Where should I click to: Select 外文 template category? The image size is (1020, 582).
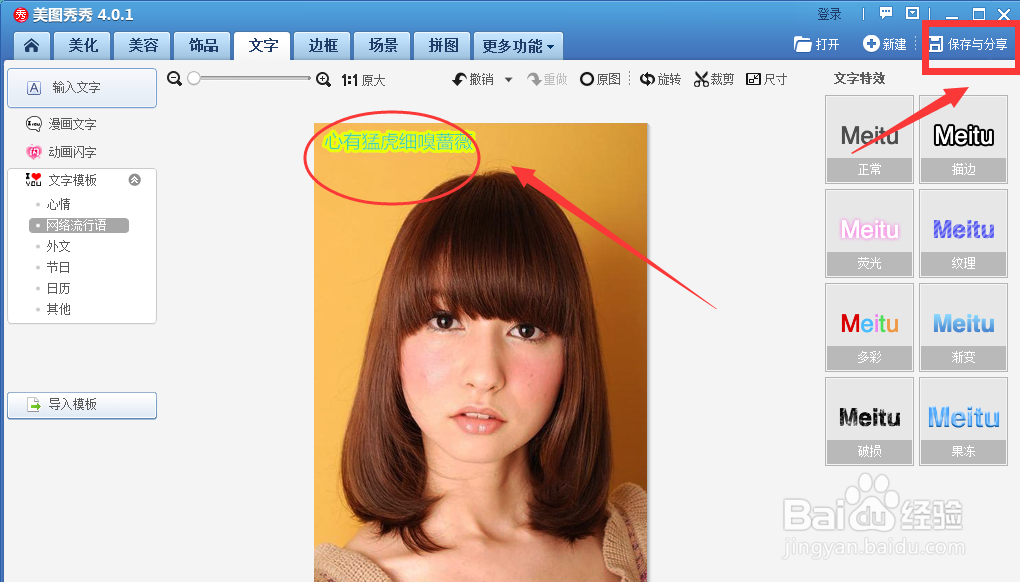coord(59,246)
